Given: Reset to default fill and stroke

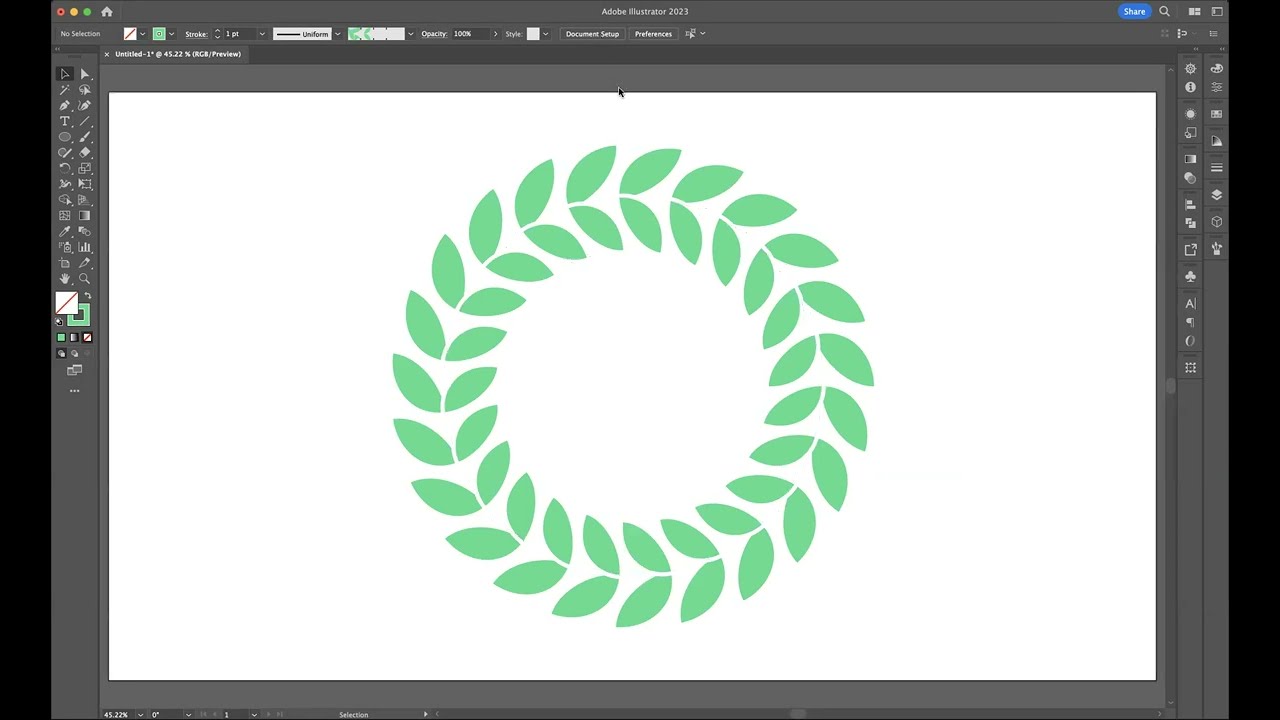Looking at the screenshot, I should 59,322.
